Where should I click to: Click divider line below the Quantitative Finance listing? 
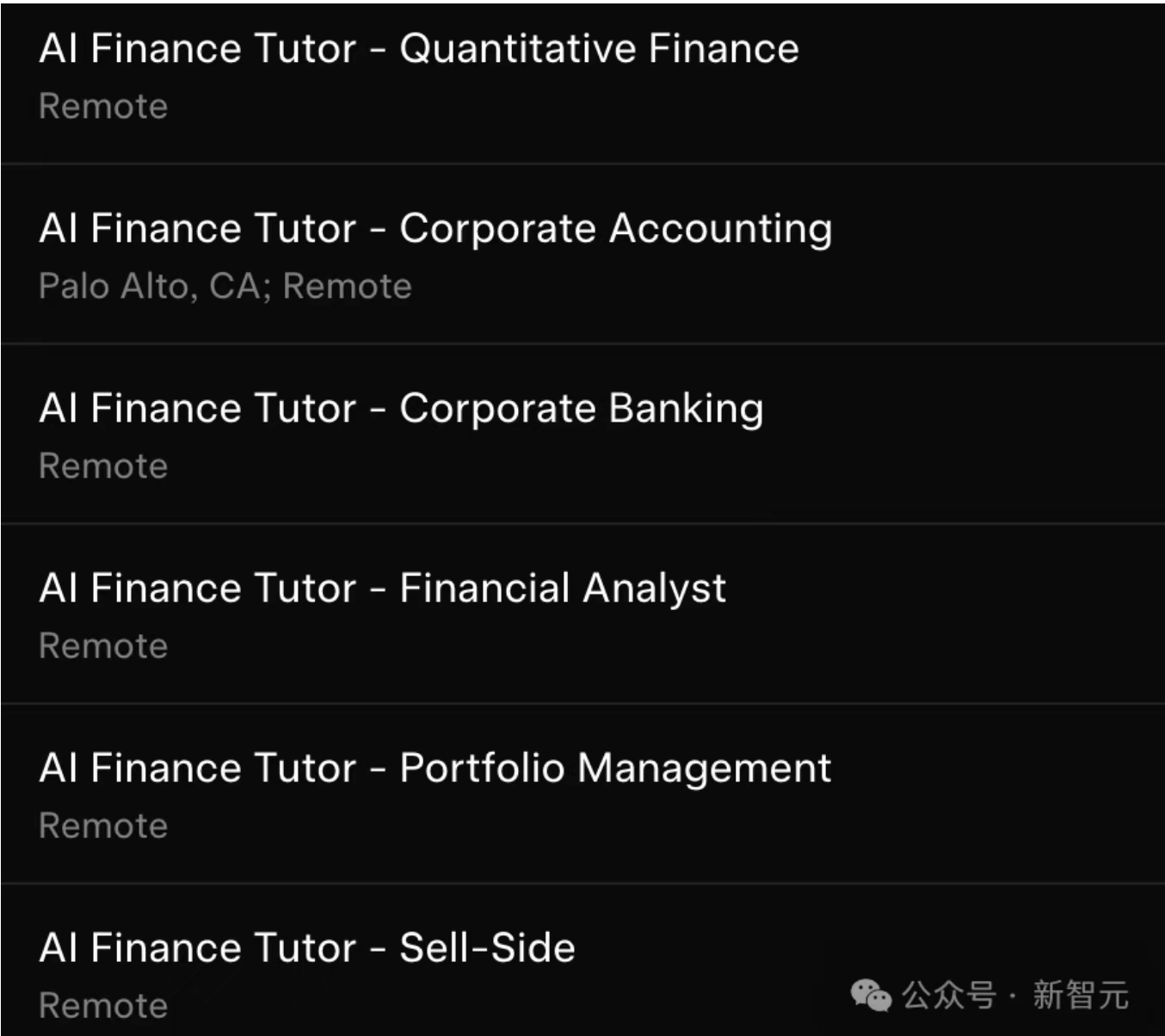[582, 163]
